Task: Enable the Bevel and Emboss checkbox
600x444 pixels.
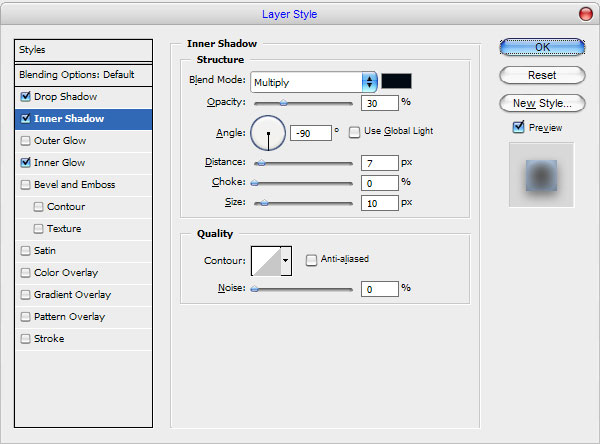Action: [x=25, y=185]
